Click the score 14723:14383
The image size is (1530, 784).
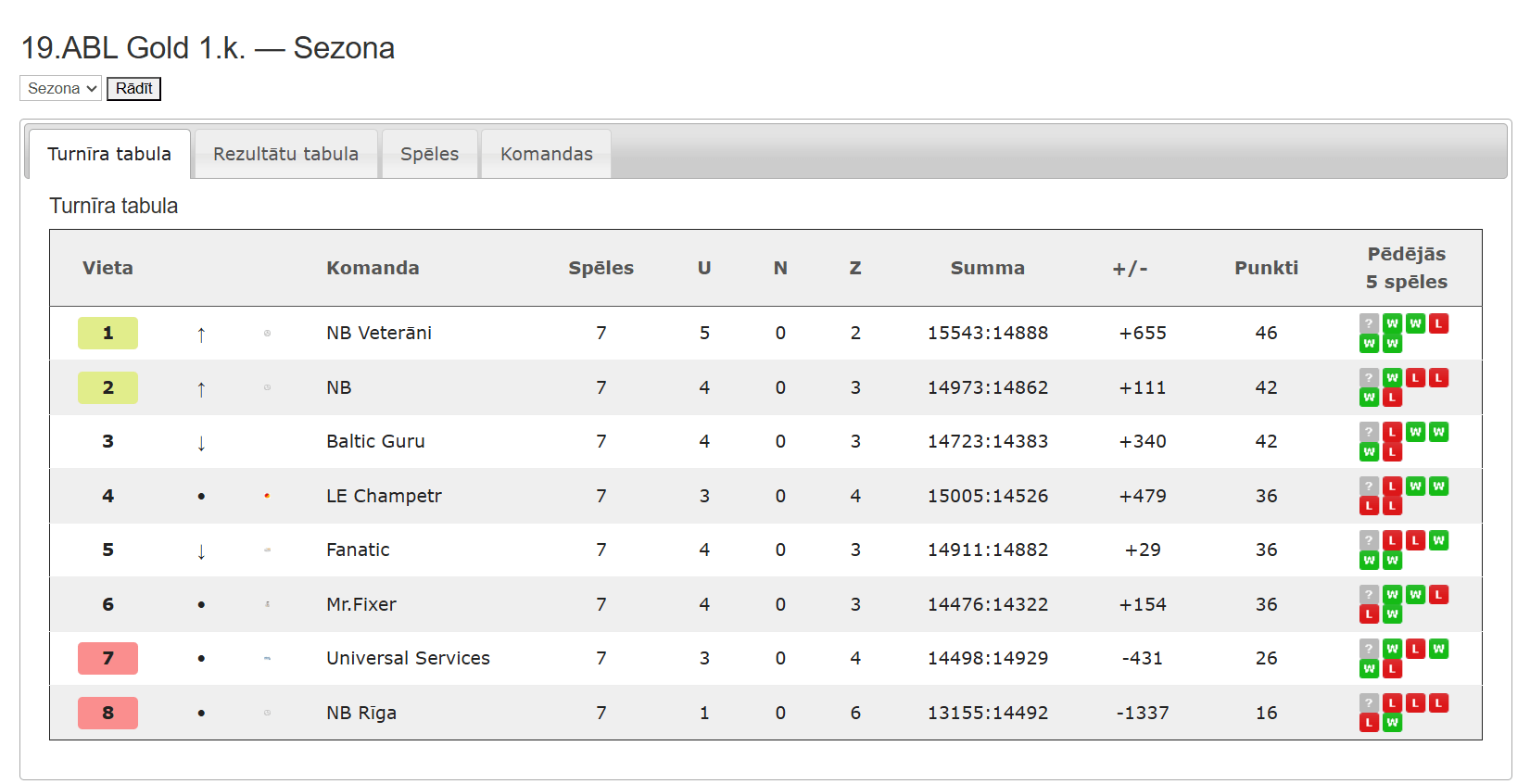point(988,441)
